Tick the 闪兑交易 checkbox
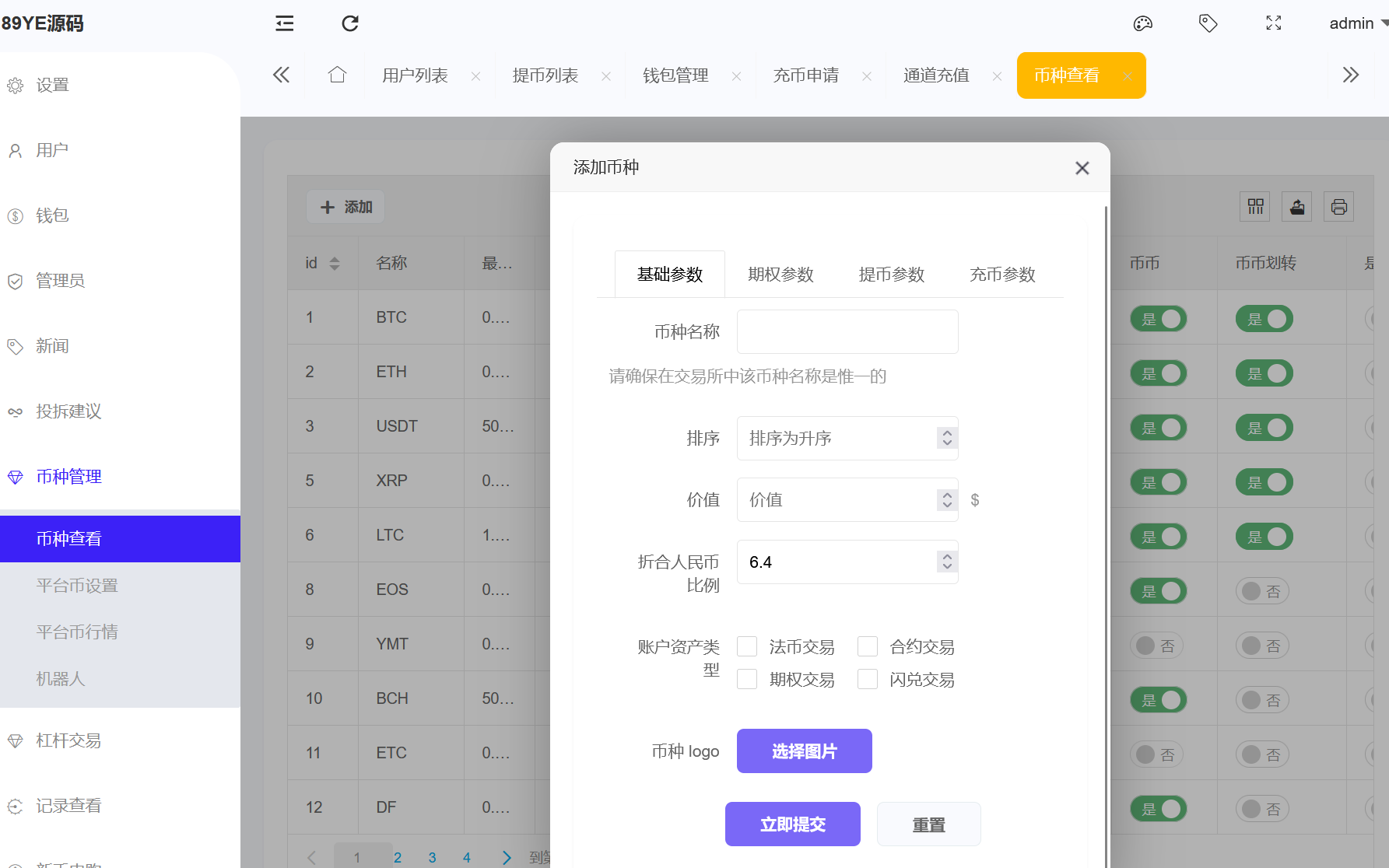This screenshot has height=868, width=1389. coord(868,679)
